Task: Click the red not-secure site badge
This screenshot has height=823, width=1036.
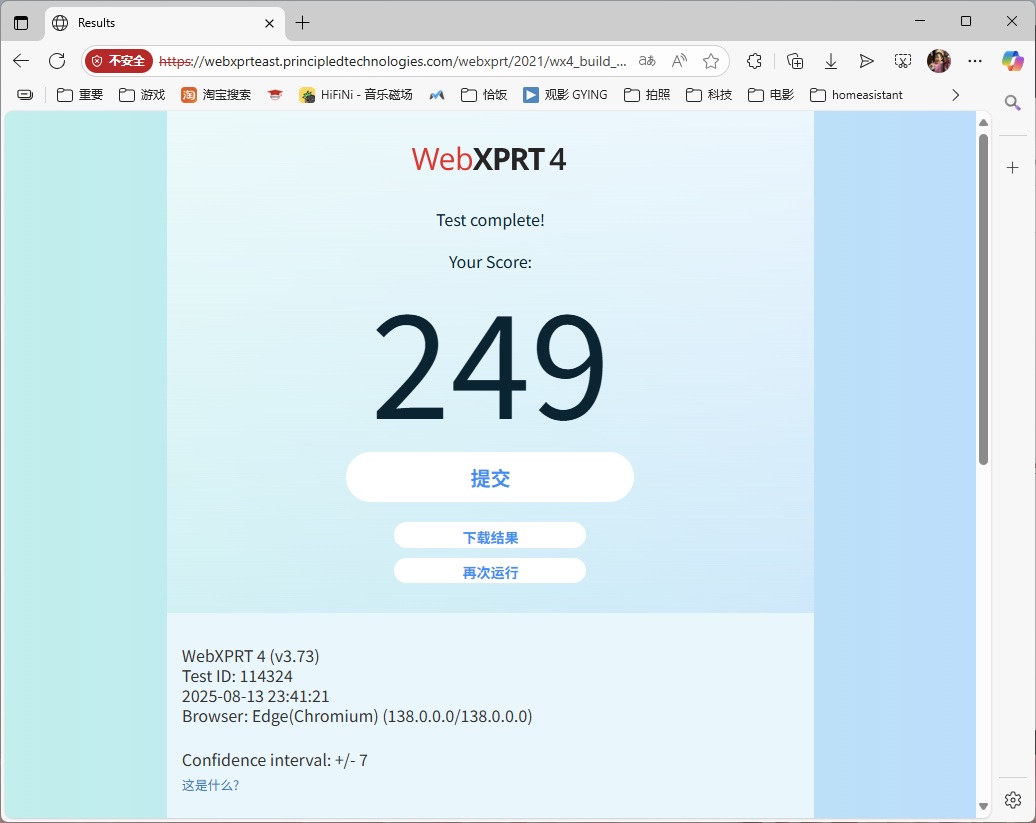Action: (119, 61)
